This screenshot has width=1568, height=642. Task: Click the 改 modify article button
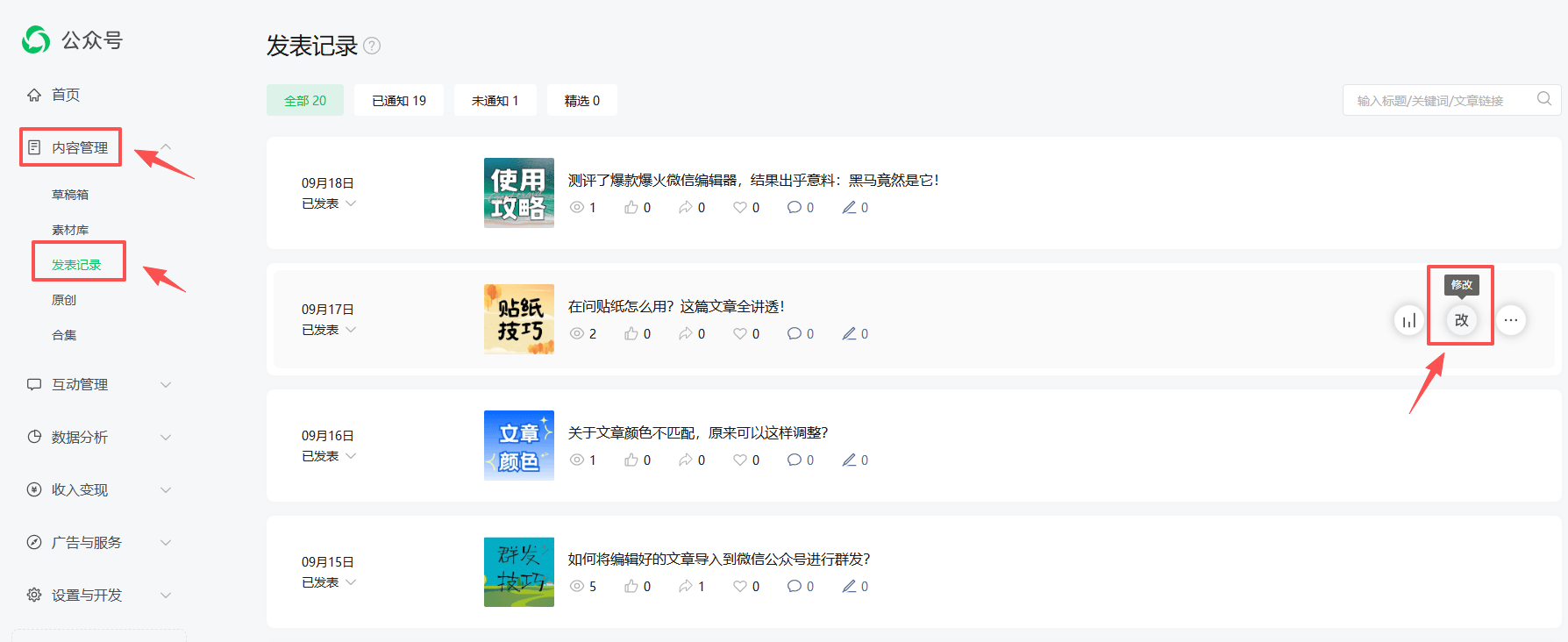click(1461, 320)
